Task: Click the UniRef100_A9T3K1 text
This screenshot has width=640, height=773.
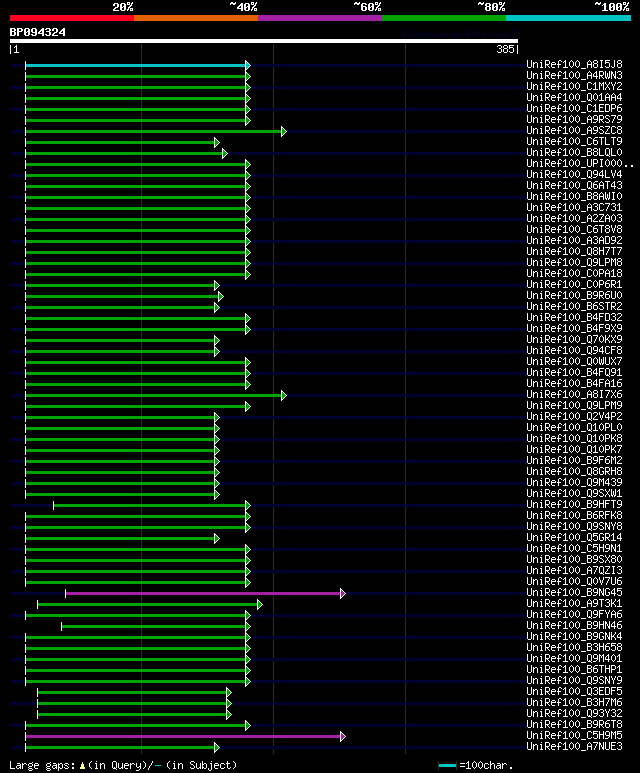Action: [x=574, y=603]
